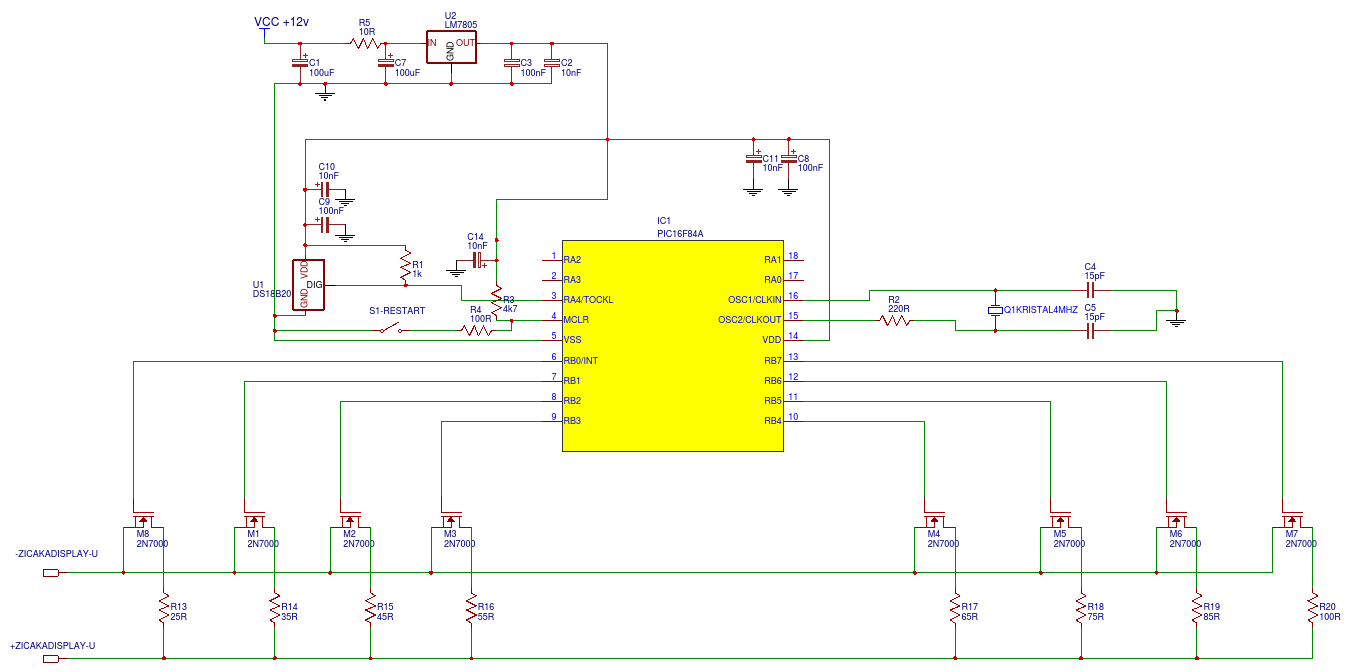The height and width of the screenshot is (672, 1356).
Task: Click capacitor C14 10nF symbol
Action: click(478, 260)
